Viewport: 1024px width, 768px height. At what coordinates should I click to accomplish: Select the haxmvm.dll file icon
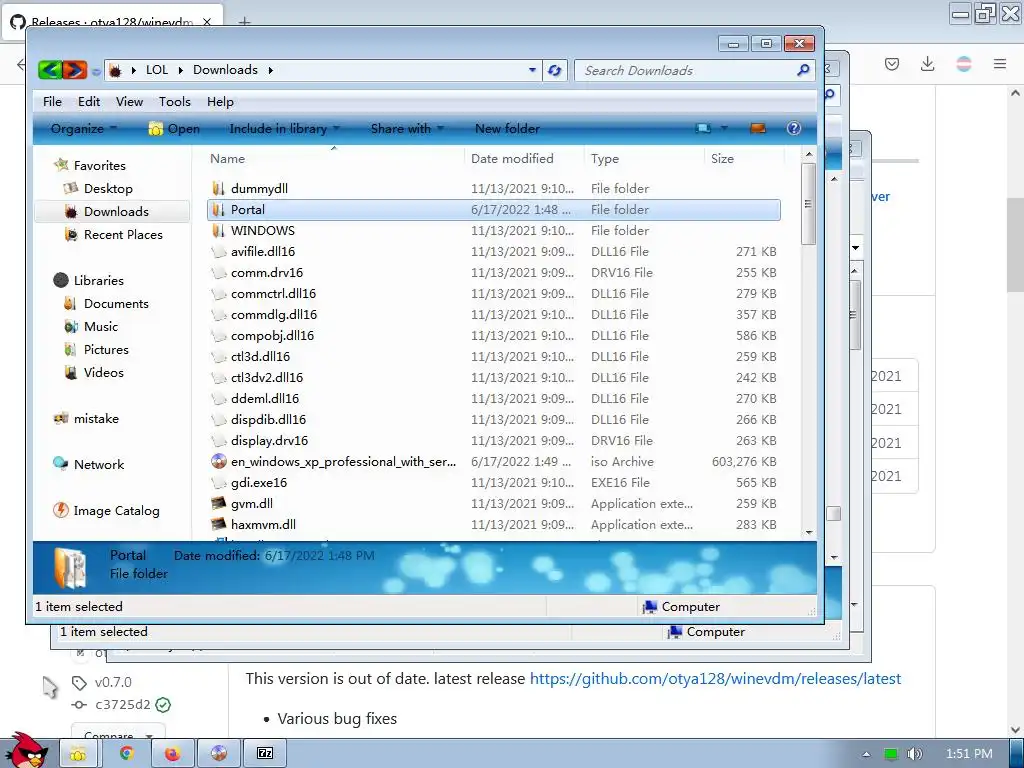point(219,524)
